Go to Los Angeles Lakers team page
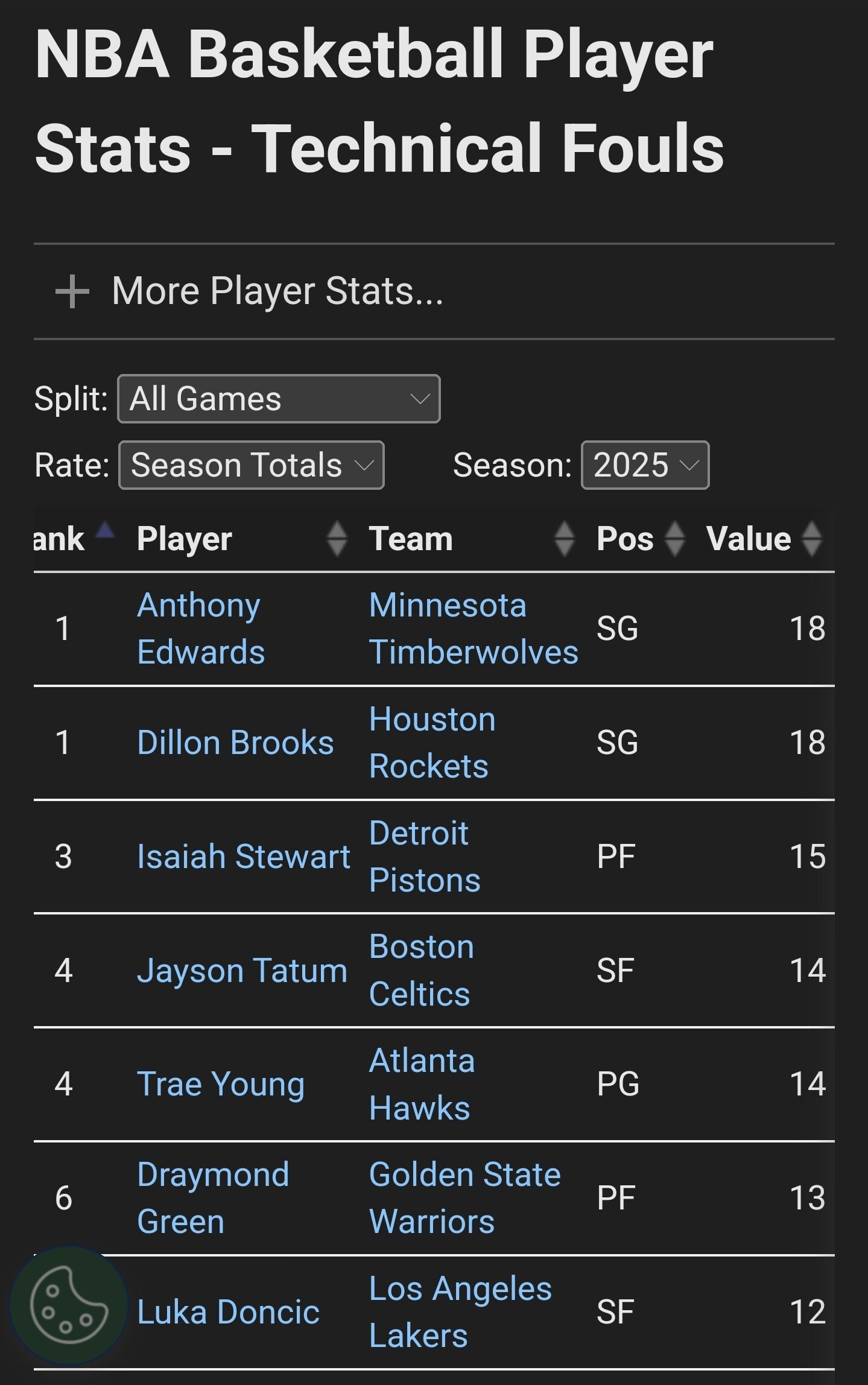 pyautogui.click(x=460, y=1312)
